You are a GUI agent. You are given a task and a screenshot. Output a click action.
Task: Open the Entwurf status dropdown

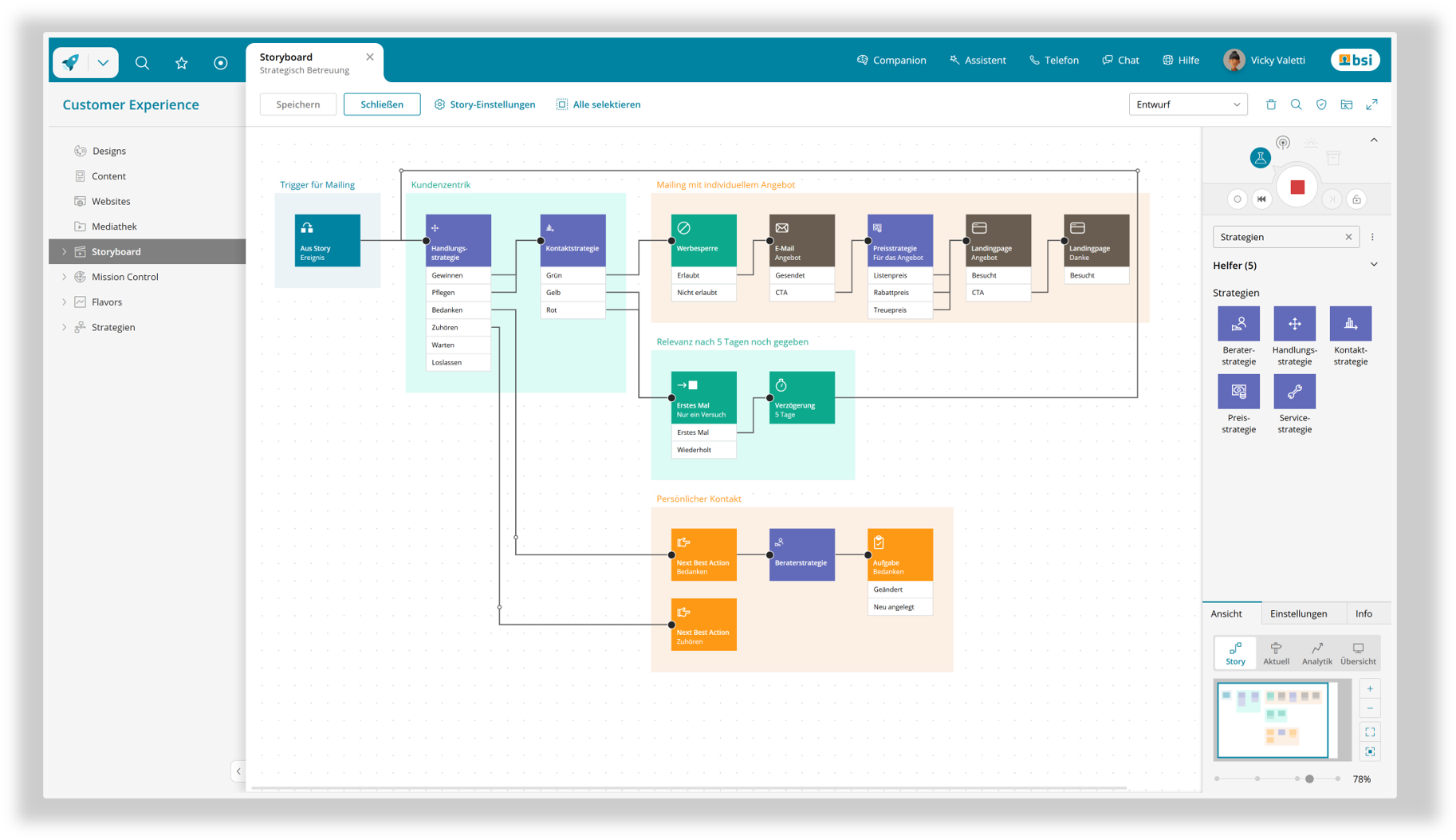1188,105
